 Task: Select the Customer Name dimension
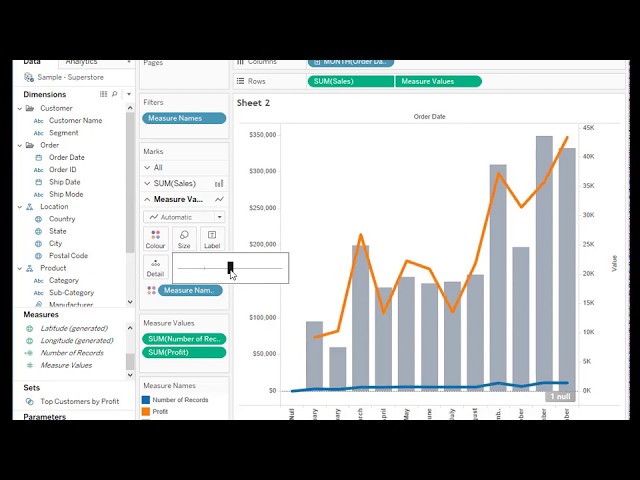click(x=76, y=120)
